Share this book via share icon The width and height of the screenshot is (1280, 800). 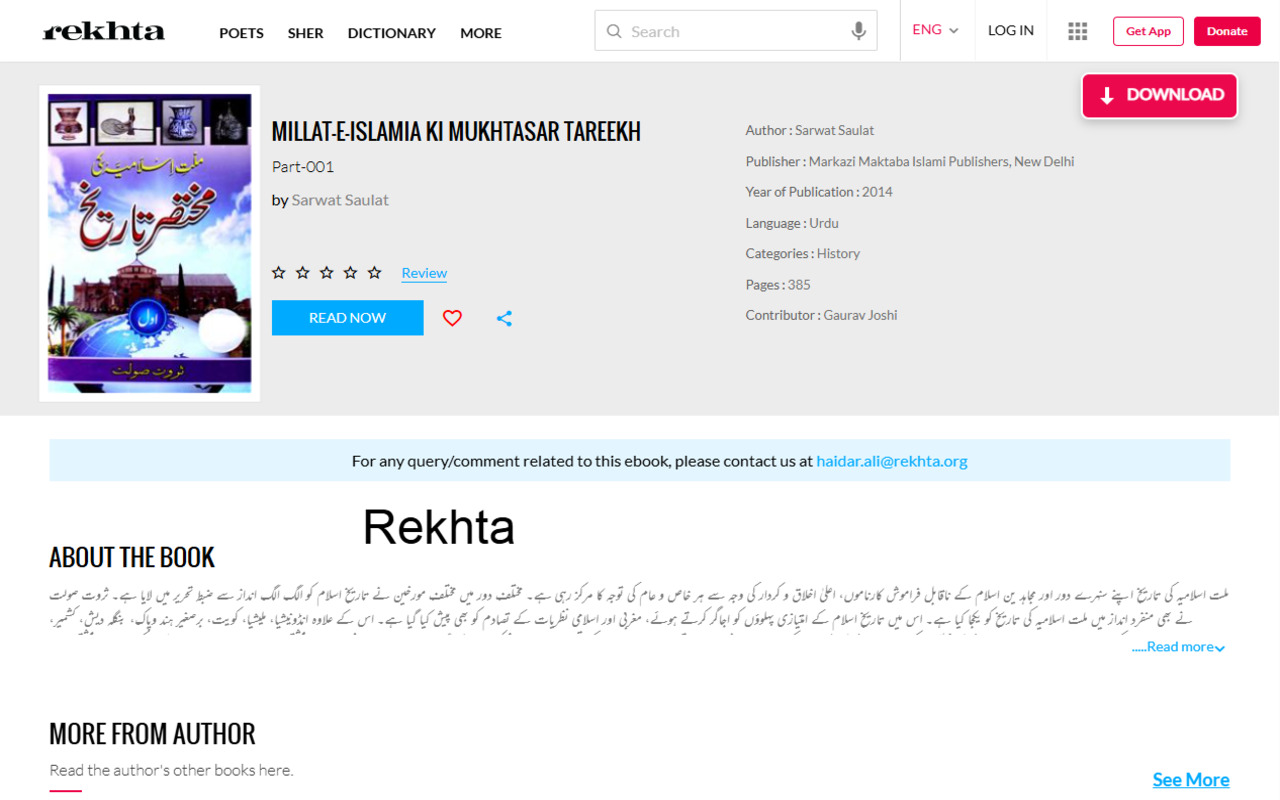[x=504, y=318]
